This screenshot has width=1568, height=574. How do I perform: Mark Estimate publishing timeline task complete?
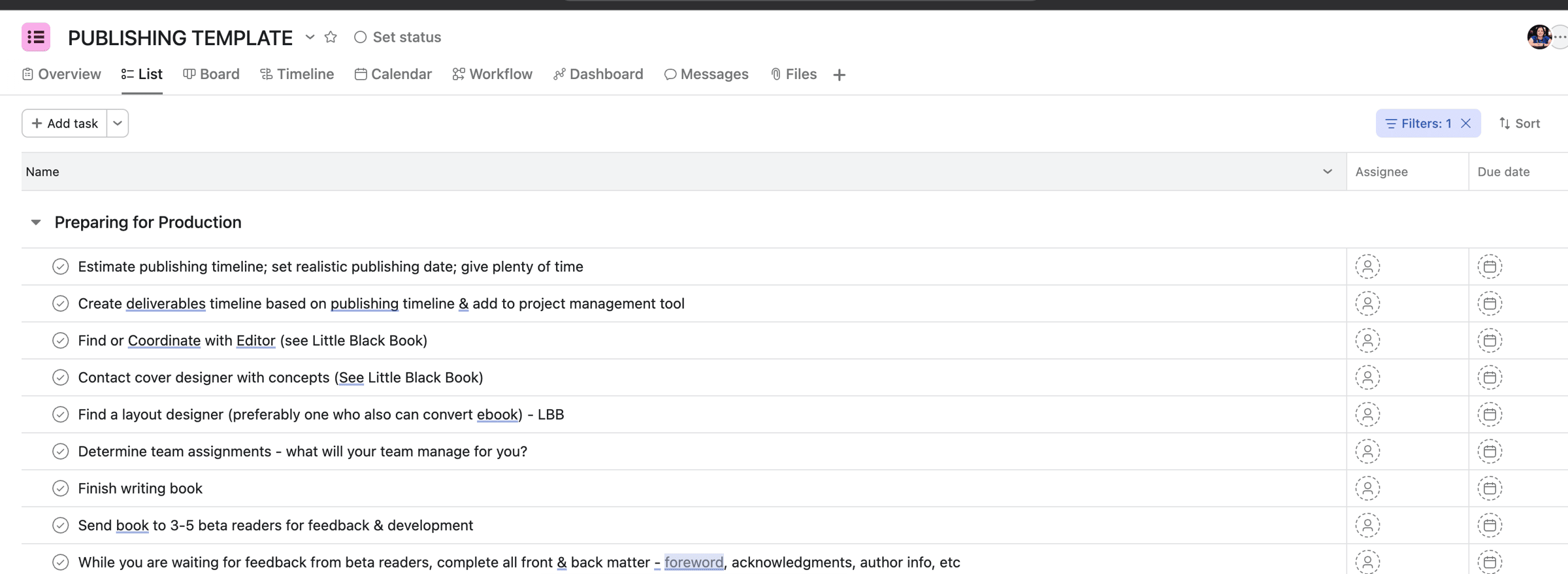click(x=61, y=267)
